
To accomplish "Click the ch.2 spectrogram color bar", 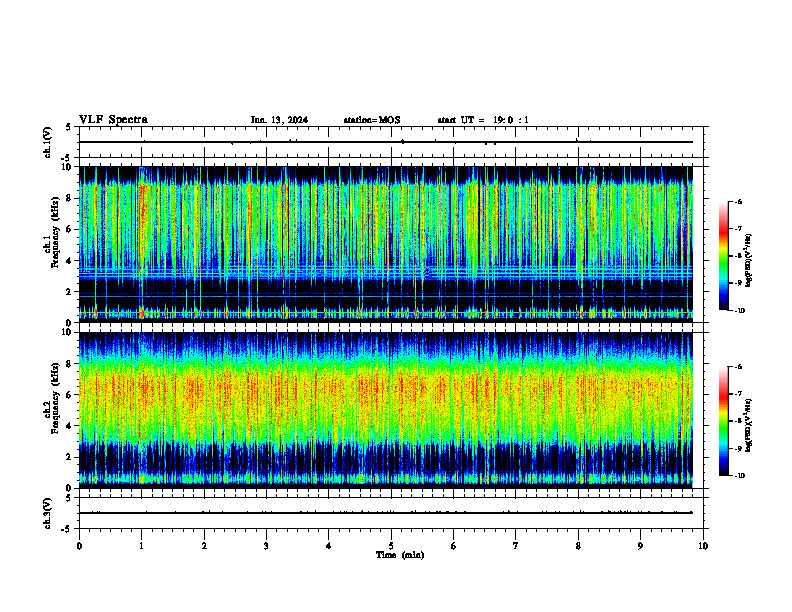I will (723, 421).
